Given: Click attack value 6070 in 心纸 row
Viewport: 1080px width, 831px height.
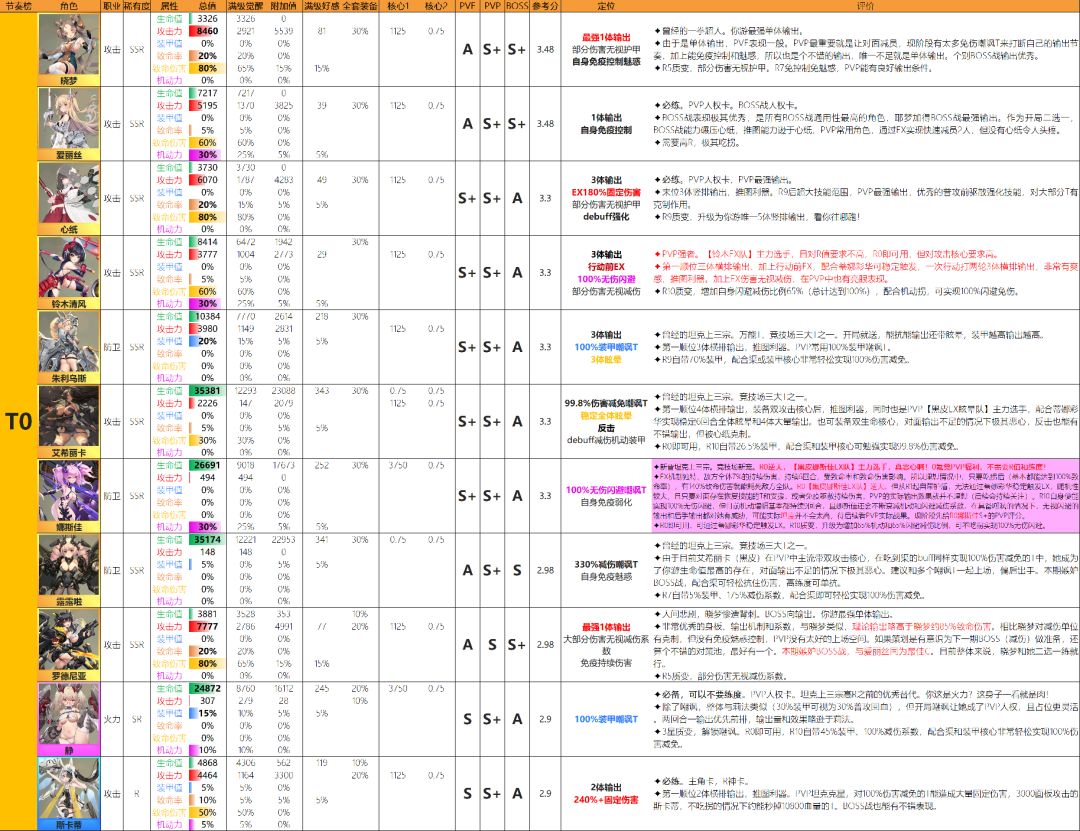Looking at the screenshot, I should pyautogui.click(x=207, y=180).
